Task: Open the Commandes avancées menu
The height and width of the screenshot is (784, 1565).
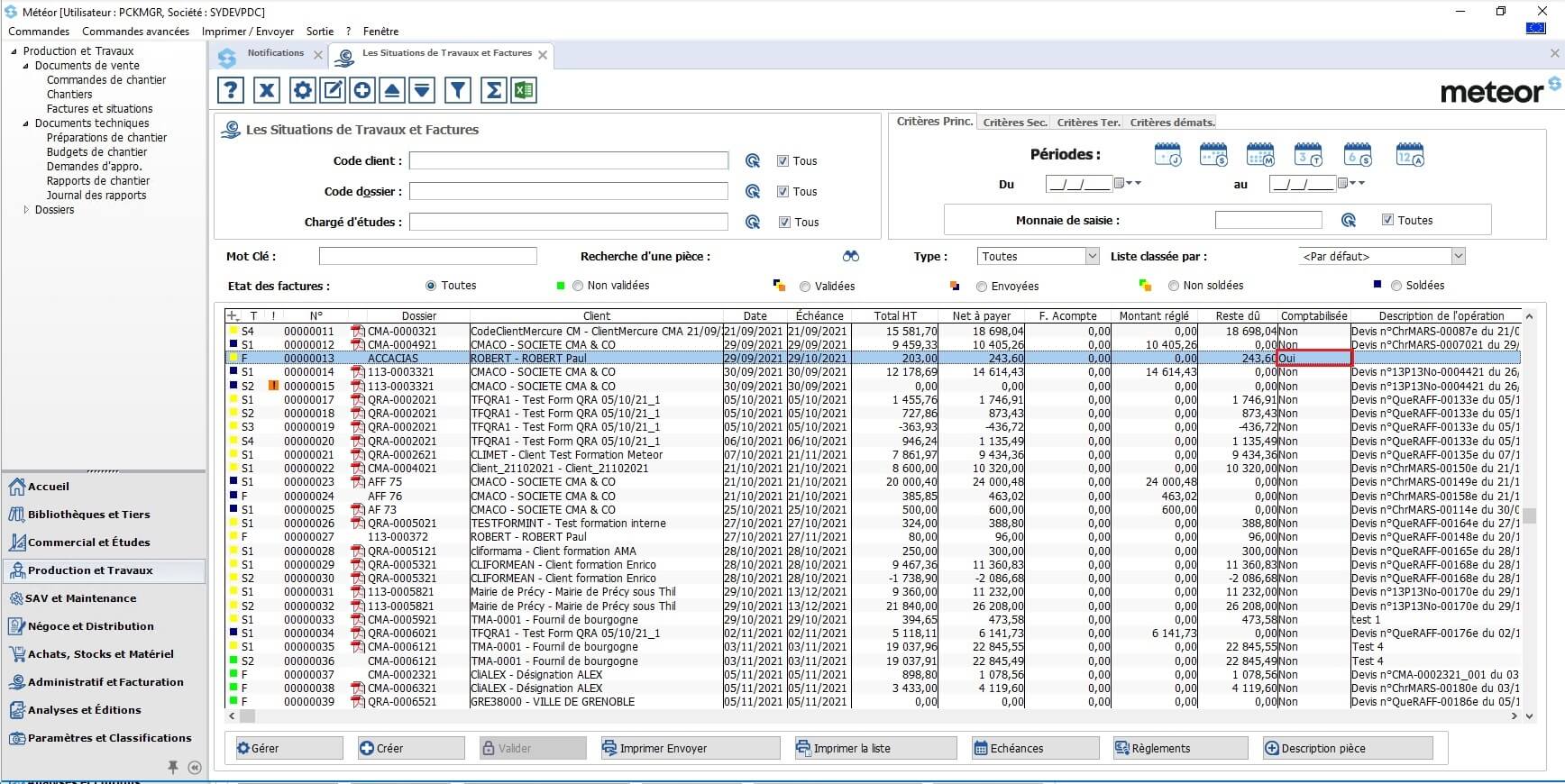Action: click(x=135, y=32)
